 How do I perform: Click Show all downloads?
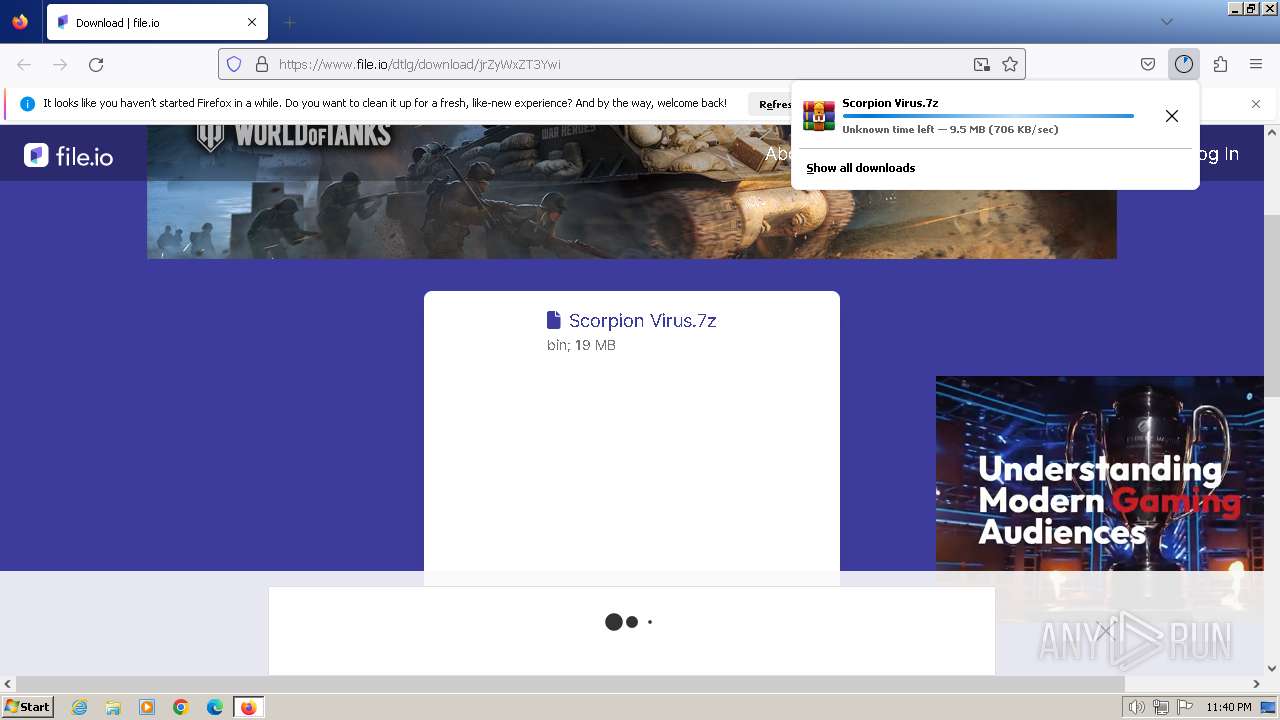pyautogui.click(x=861, y=168)
